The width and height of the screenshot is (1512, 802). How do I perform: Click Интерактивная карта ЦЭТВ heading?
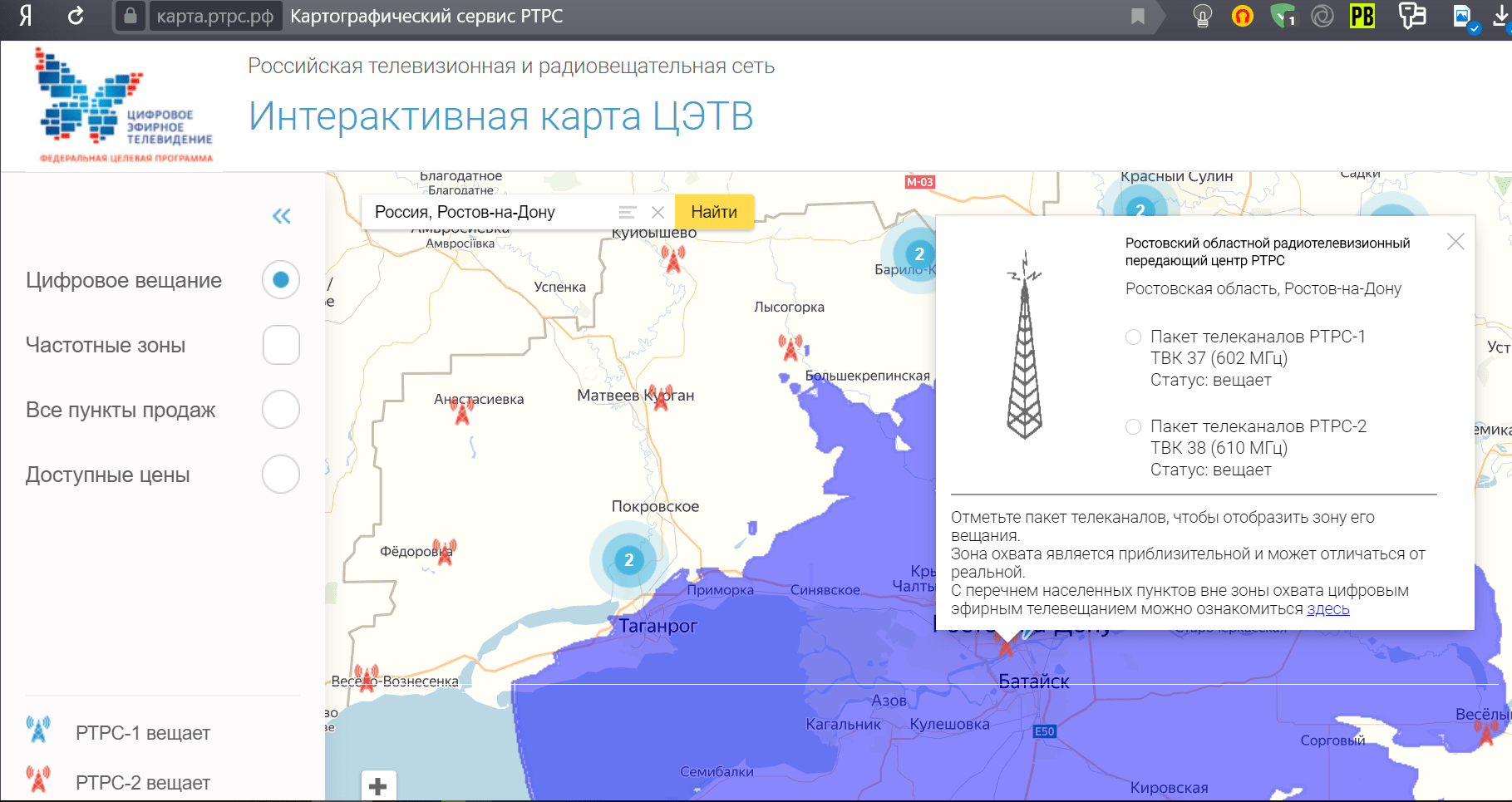(x=501, y=116)
